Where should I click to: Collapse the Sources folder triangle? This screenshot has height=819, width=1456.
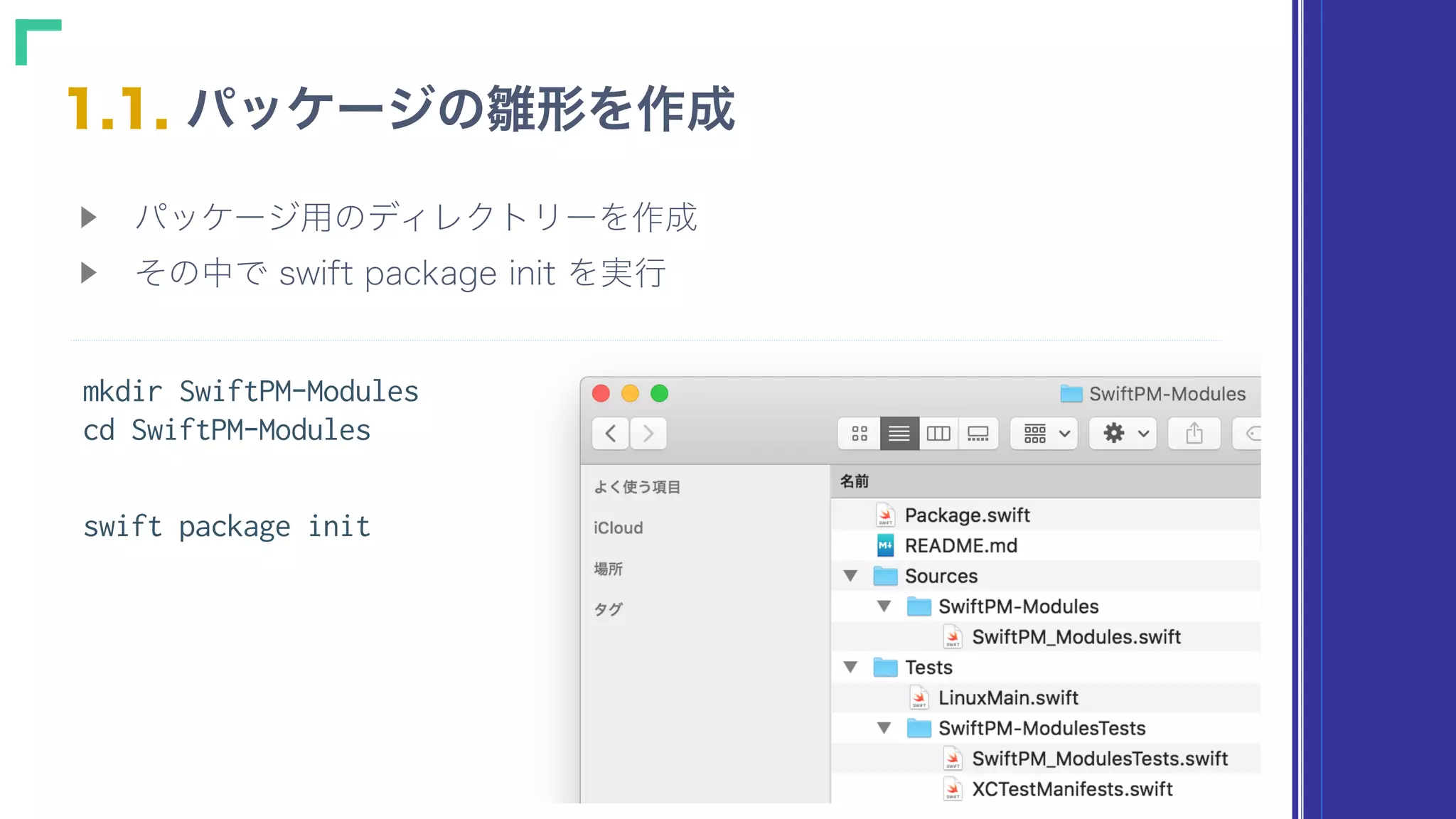coord(850,576)
